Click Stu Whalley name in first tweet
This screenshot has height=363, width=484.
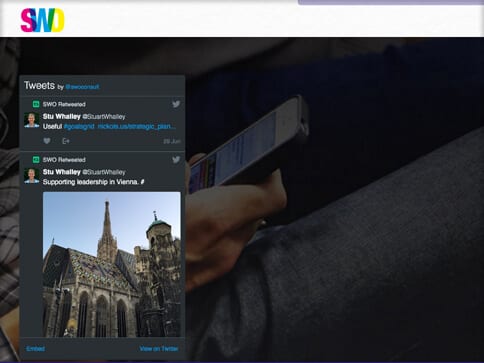coord(62,116)
